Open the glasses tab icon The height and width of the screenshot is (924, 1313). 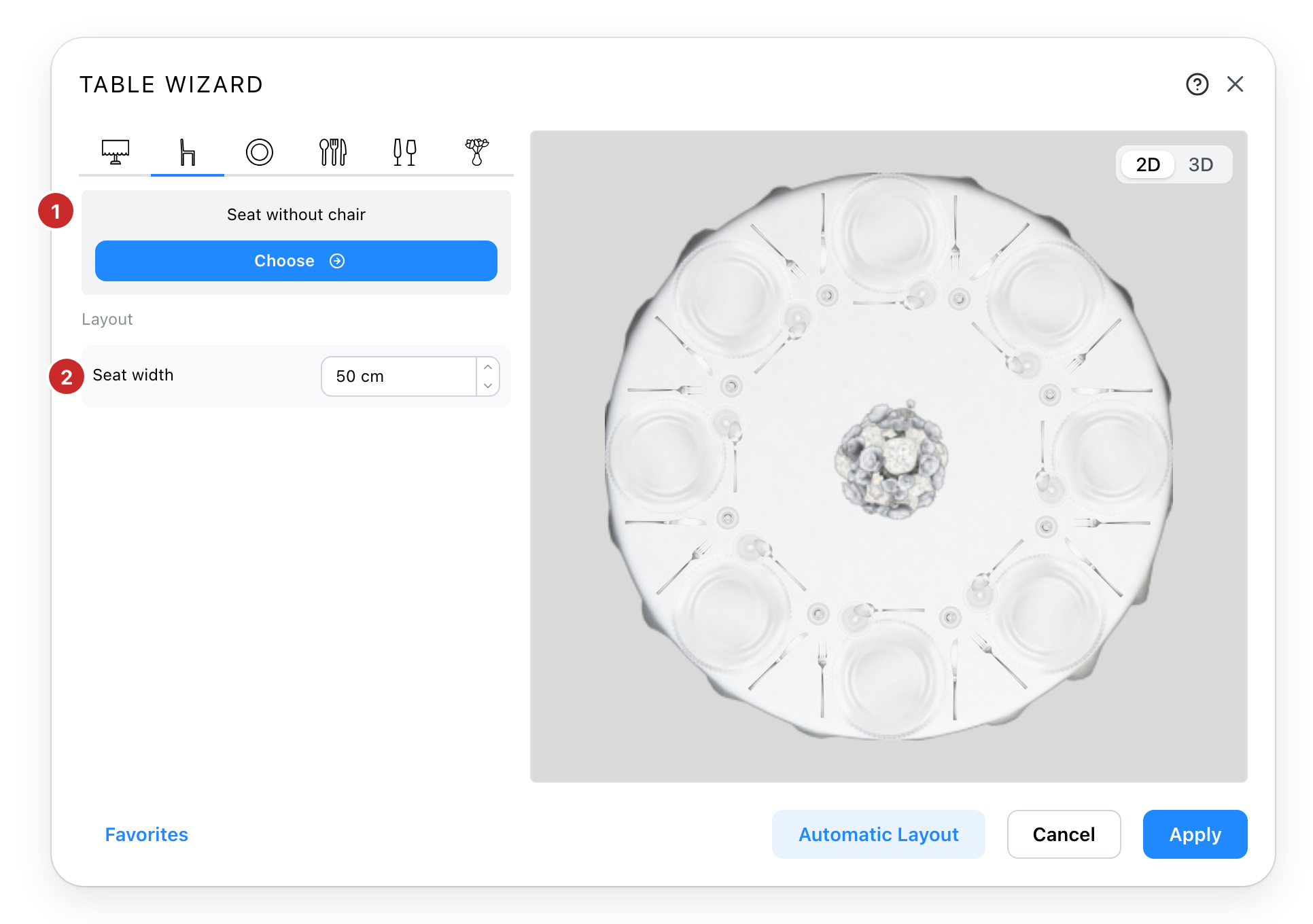[x=405, y=152]
